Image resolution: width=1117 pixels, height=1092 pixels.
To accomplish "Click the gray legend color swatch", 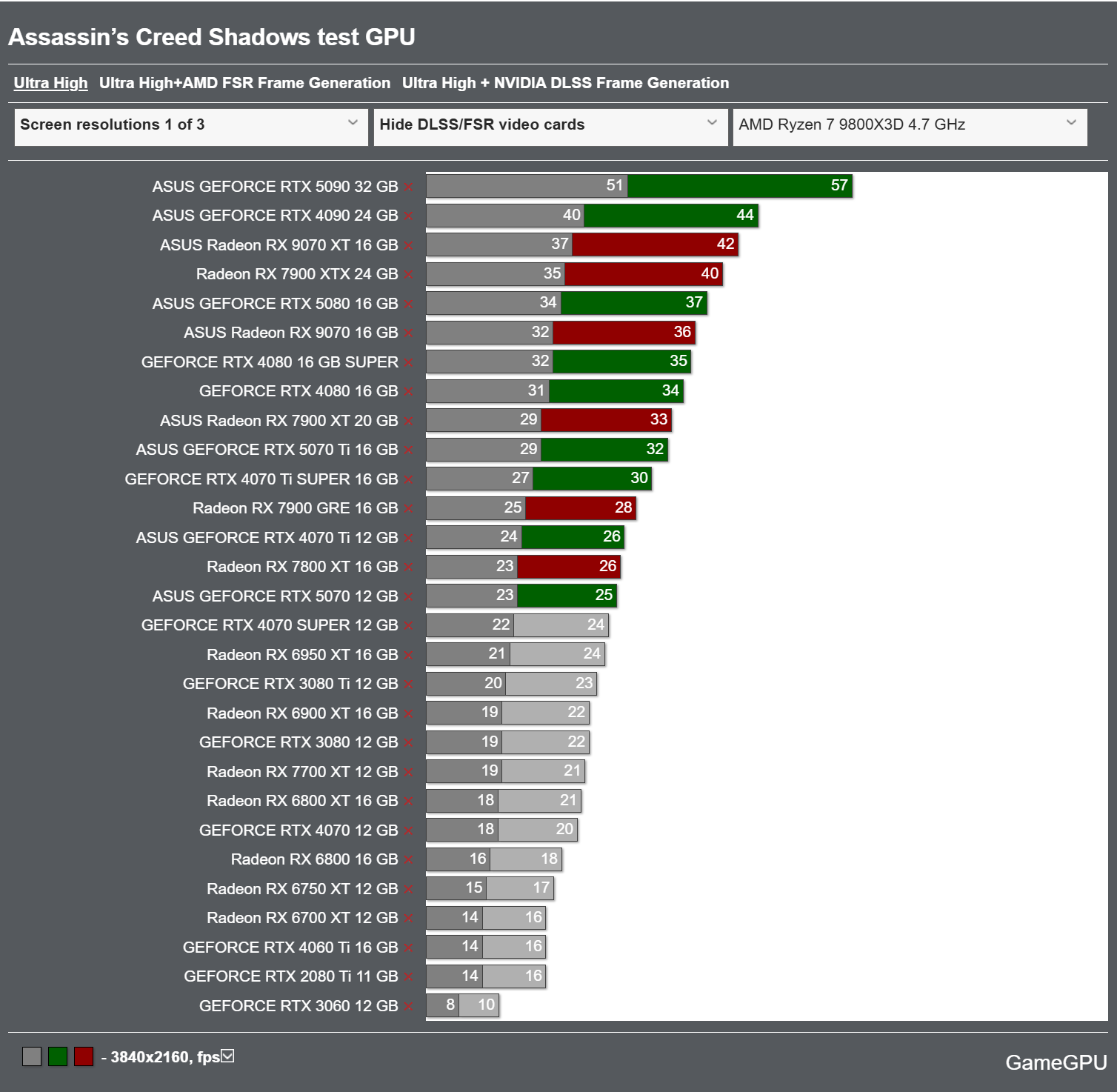I will pos(32,1056).
